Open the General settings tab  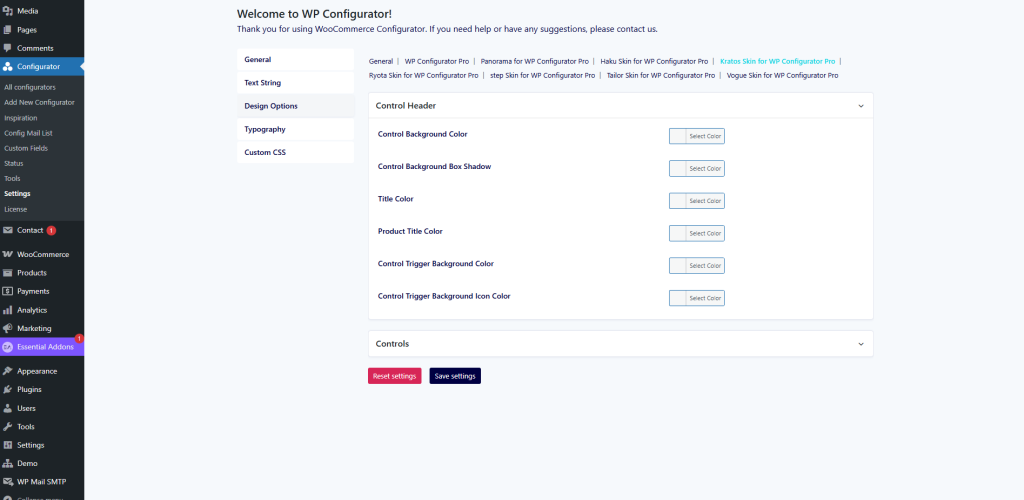tap(295, 59)
